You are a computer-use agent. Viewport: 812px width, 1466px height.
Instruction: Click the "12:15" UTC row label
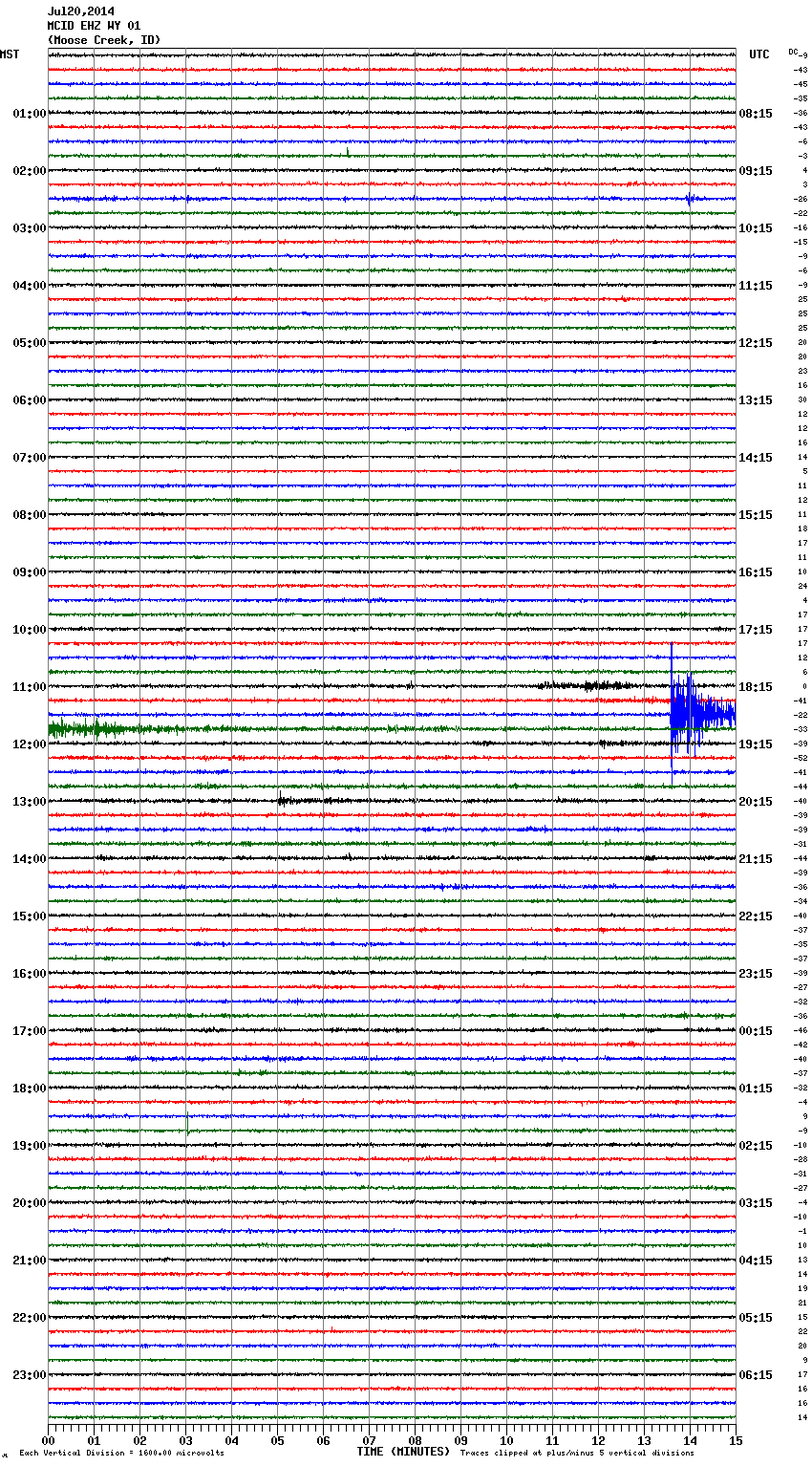coord(756,343)
